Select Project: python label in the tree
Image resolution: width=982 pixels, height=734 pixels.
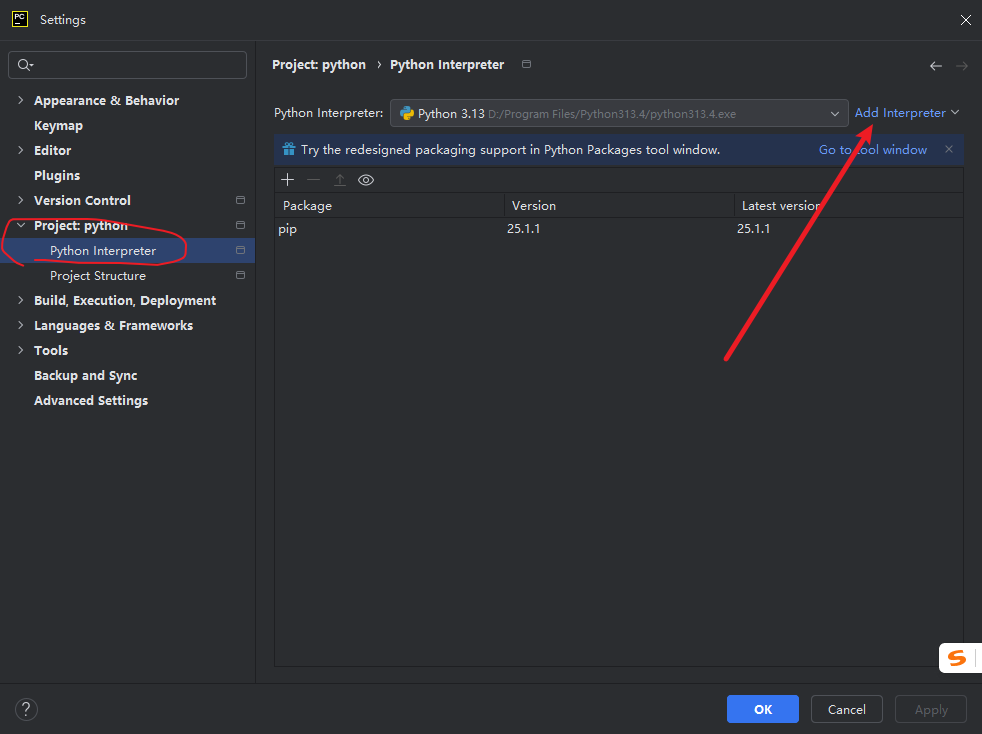[81, 225]
